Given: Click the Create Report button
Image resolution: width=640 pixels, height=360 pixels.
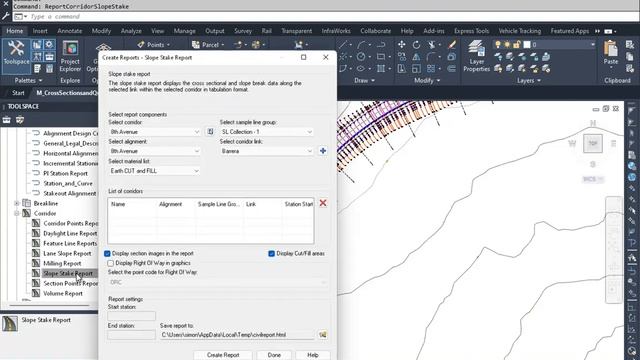Looking at the screenshot, I should point(223,355).
